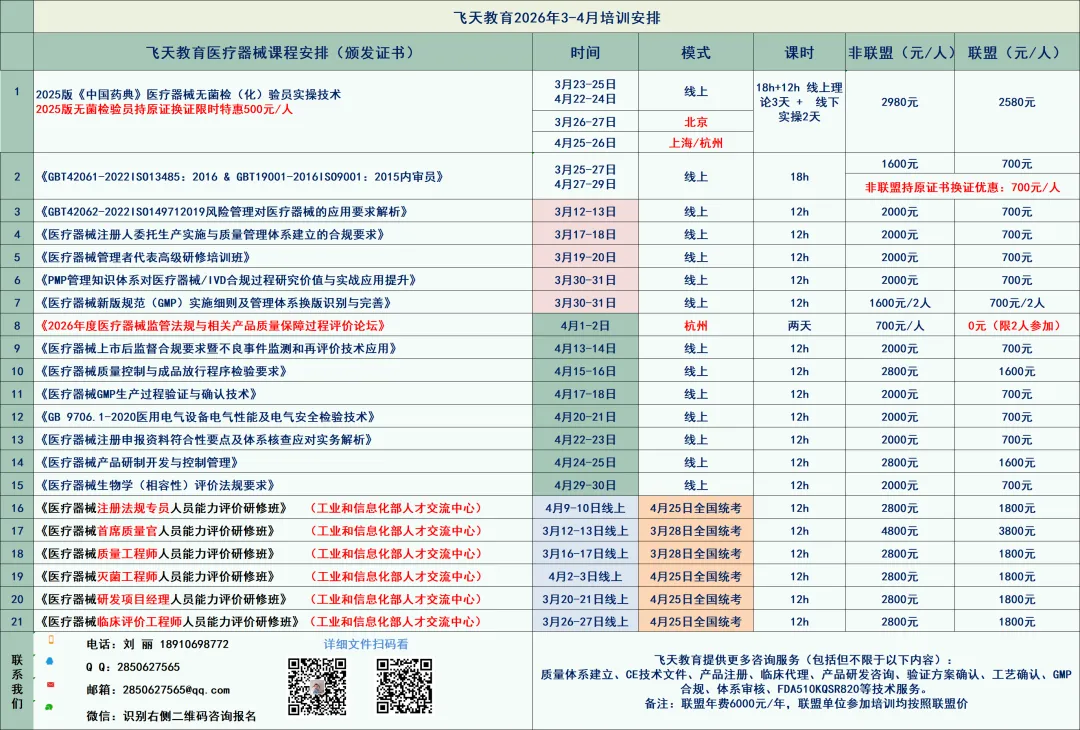
Task: Select the 注册法规专员 training course row
Action: pyautogui.click(x=282, y=508)
